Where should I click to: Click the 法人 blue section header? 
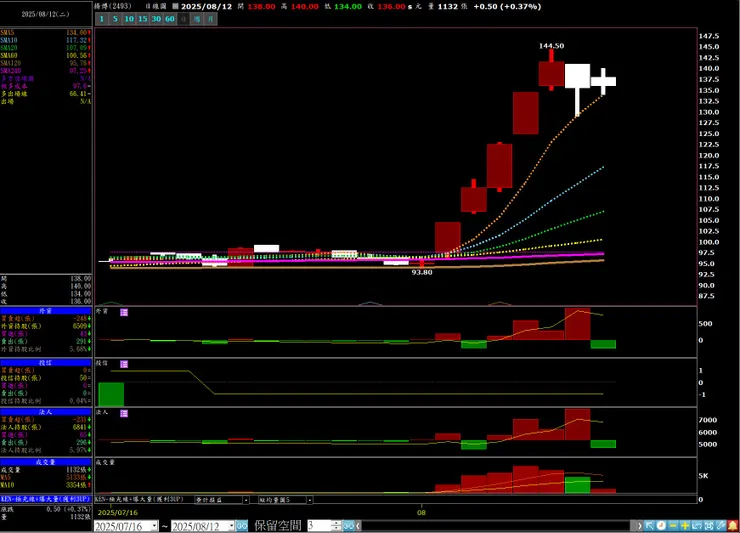(x=46, y=412)
